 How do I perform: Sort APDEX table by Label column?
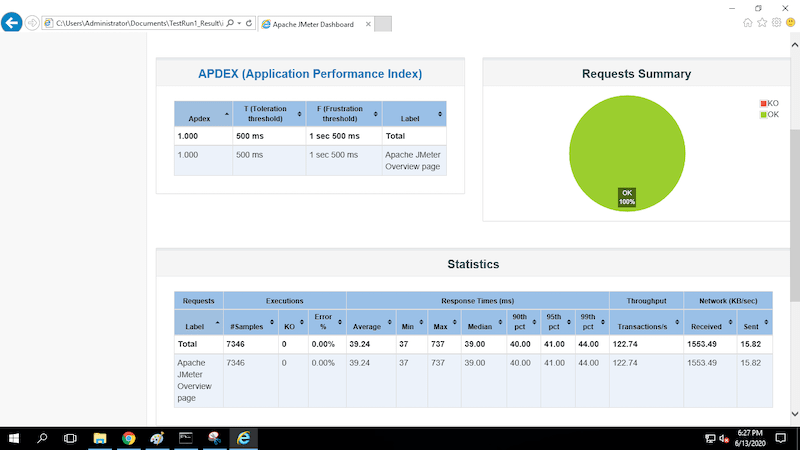click(x=414, y=114)
